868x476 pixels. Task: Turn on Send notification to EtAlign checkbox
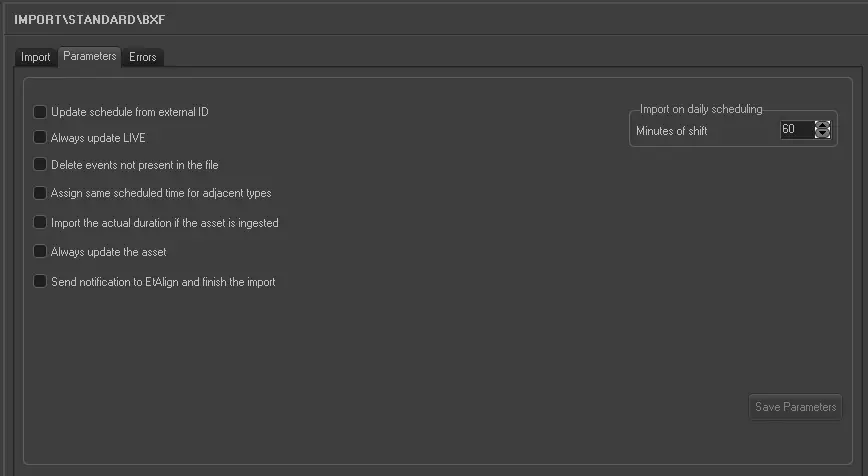40,282
